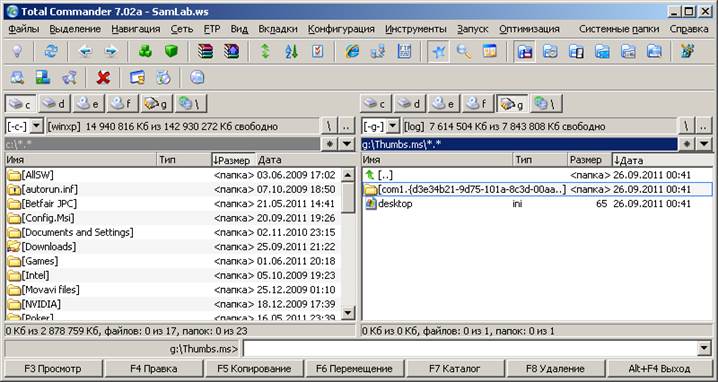The width and height of the screenshot is (718, 382).
Task: Switch right panel to drive f
Action: tap(478, 104)
